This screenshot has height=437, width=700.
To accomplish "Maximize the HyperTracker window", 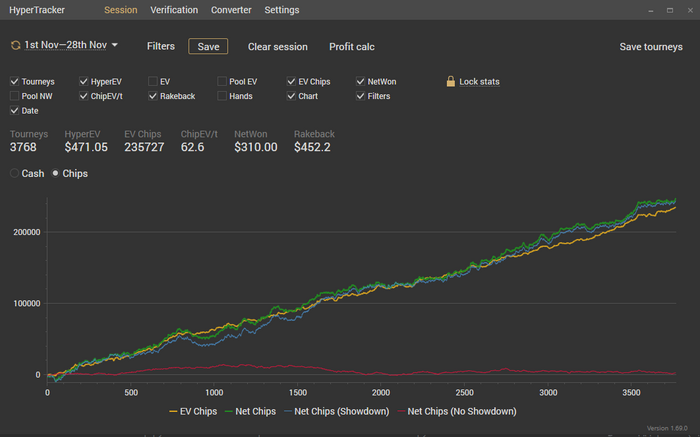I will pyautogui.click(x=670, y=10).
